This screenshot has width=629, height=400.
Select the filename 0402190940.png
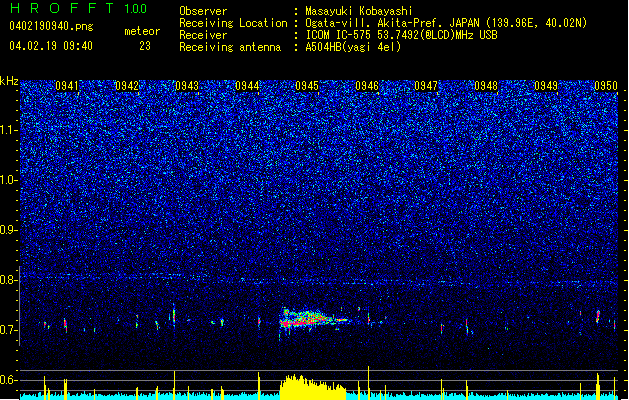(x=51, y=26)
